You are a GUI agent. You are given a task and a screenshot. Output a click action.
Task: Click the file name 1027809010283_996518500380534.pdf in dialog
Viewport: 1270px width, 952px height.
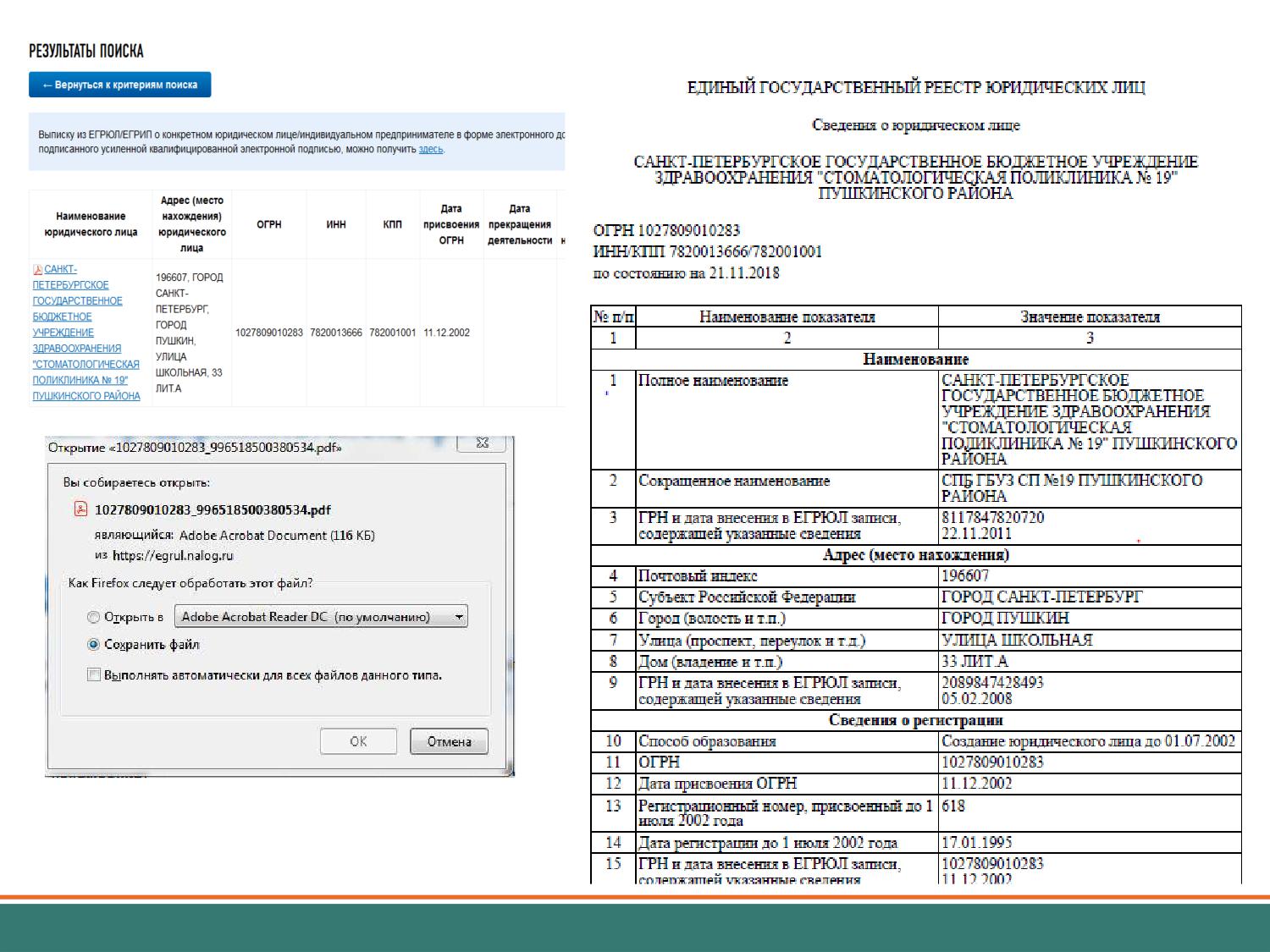(213, 509)
